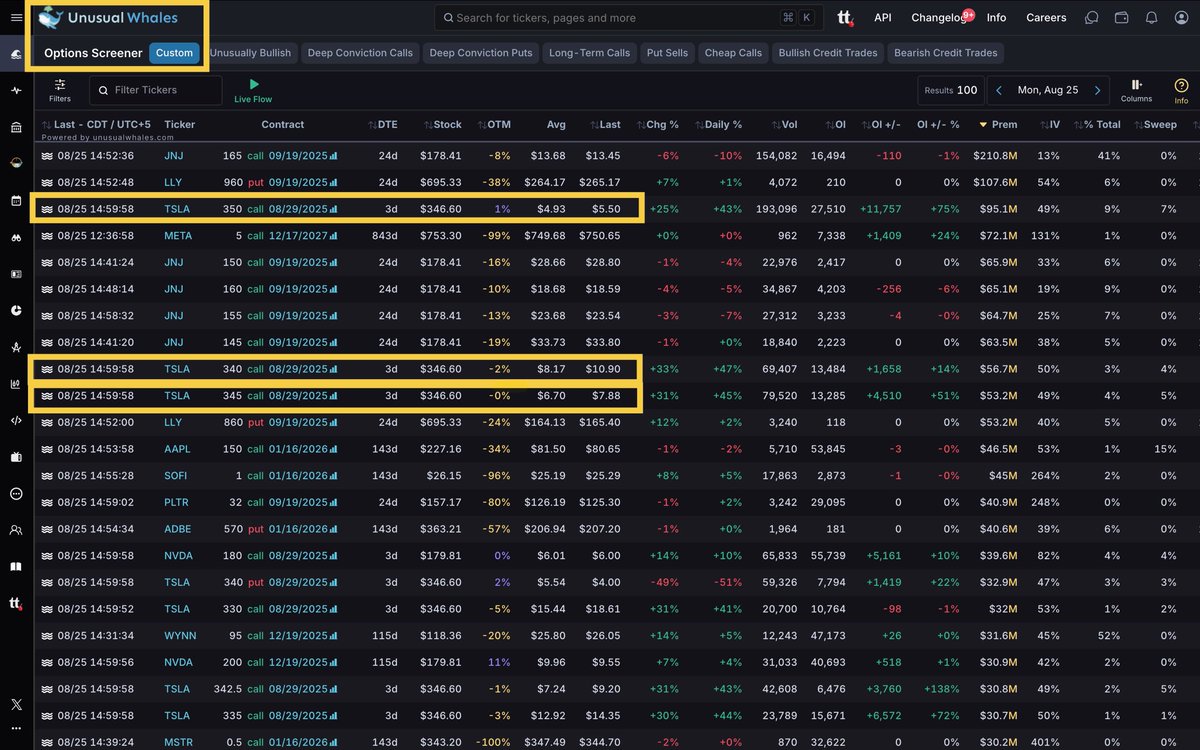
Task: Open the Changelog link
Action: click(939, 18)
